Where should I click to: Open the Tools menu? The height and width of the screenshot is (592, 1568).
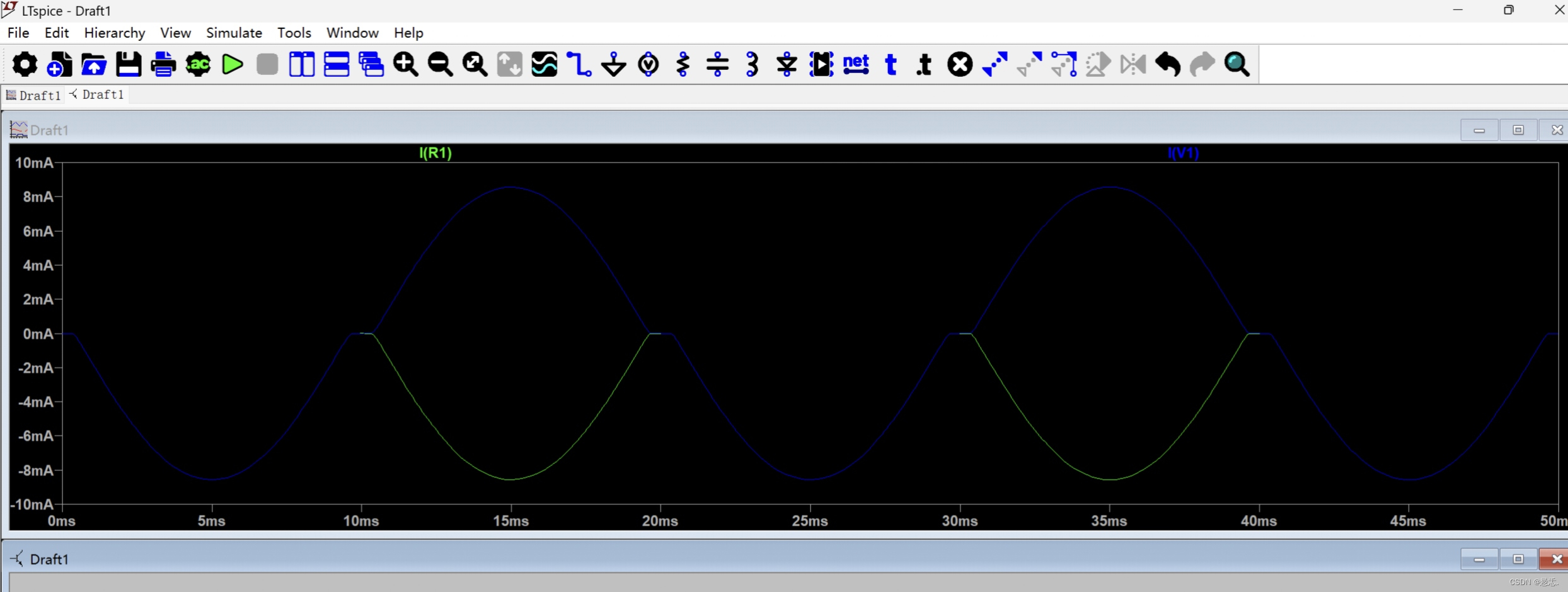click(x=294, y=33)
